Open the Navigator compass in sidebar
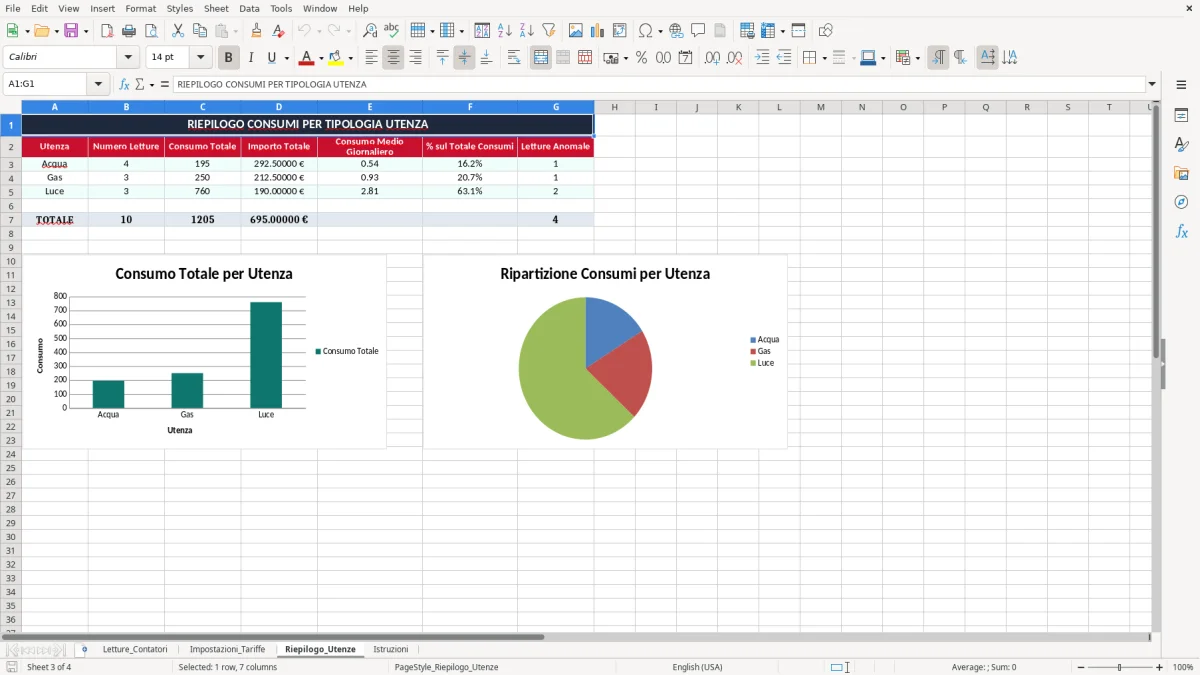Image resolution: width=1200 pixels, height=675 pixels. [x=1181, y=202]
